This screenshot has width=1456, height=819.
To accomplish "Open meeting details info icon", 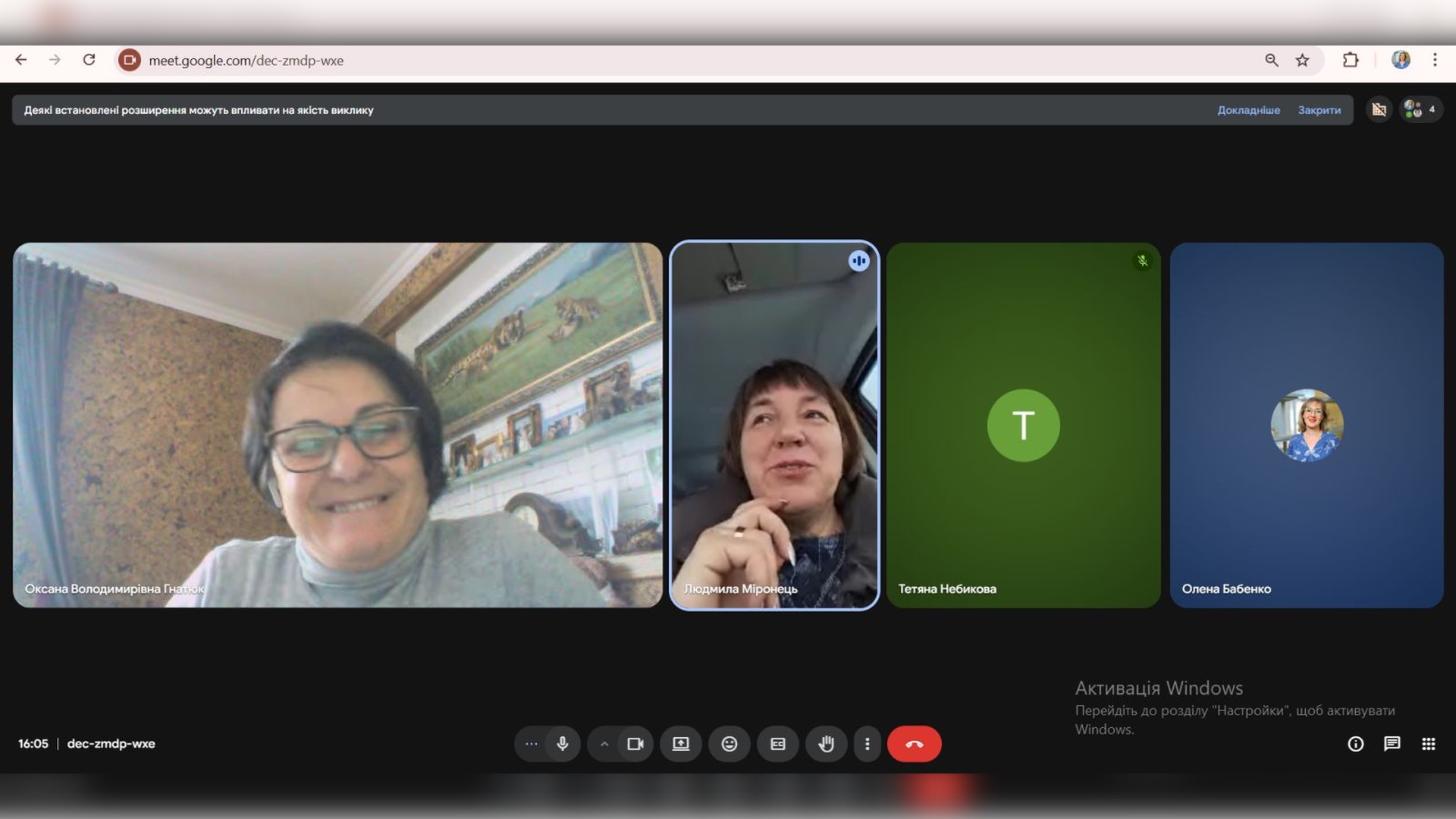I will click(x=1355, y=744).
